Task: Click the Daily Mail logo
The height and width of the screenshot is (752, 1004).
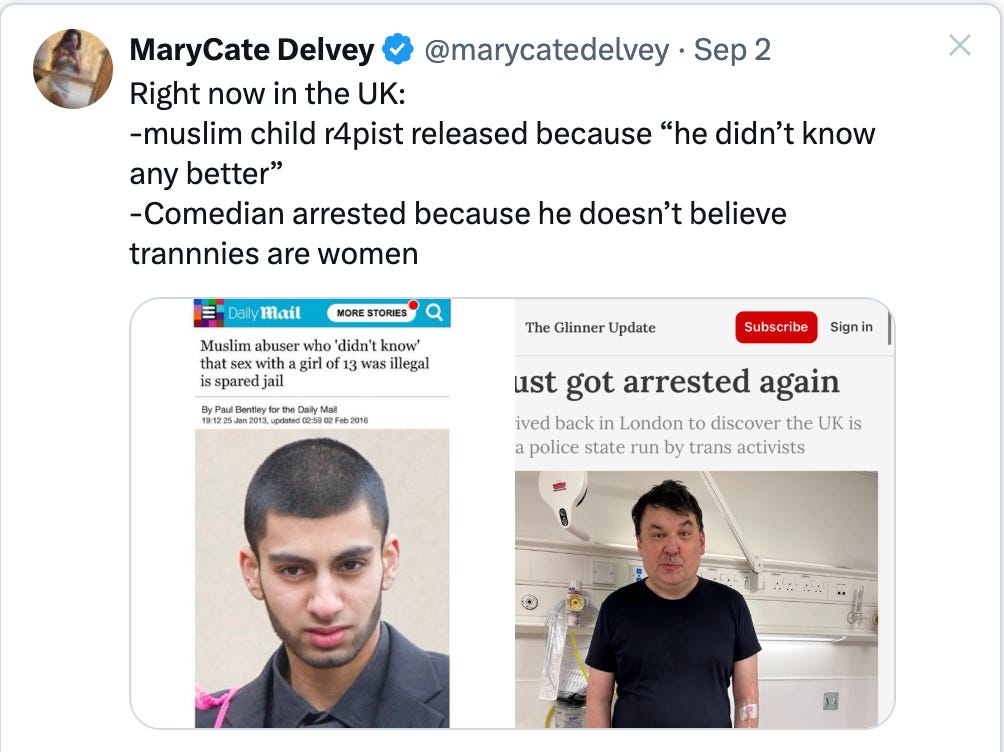Action: 264,313
